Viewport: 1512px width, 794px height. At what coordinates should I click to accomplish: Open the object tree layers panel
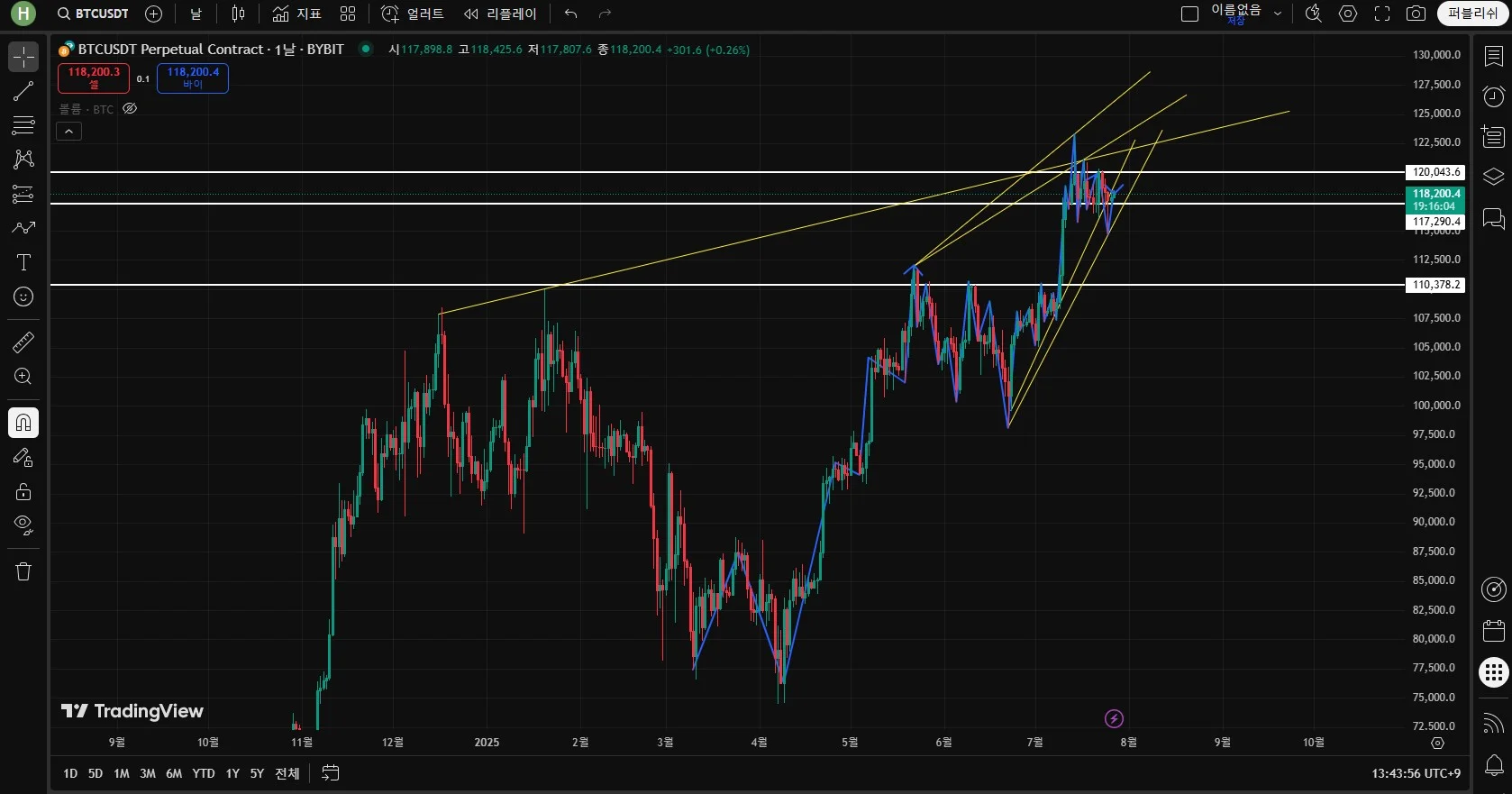[x=1493, y=178]
